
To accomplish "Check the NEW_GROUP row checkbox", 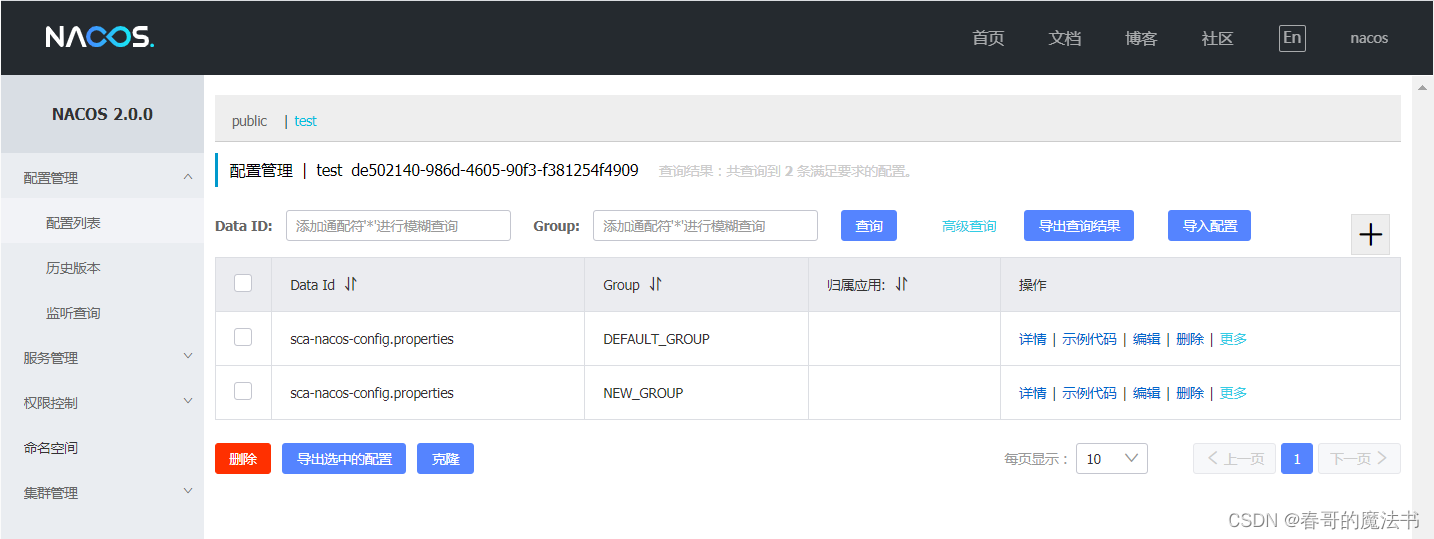I will point(243,391).
